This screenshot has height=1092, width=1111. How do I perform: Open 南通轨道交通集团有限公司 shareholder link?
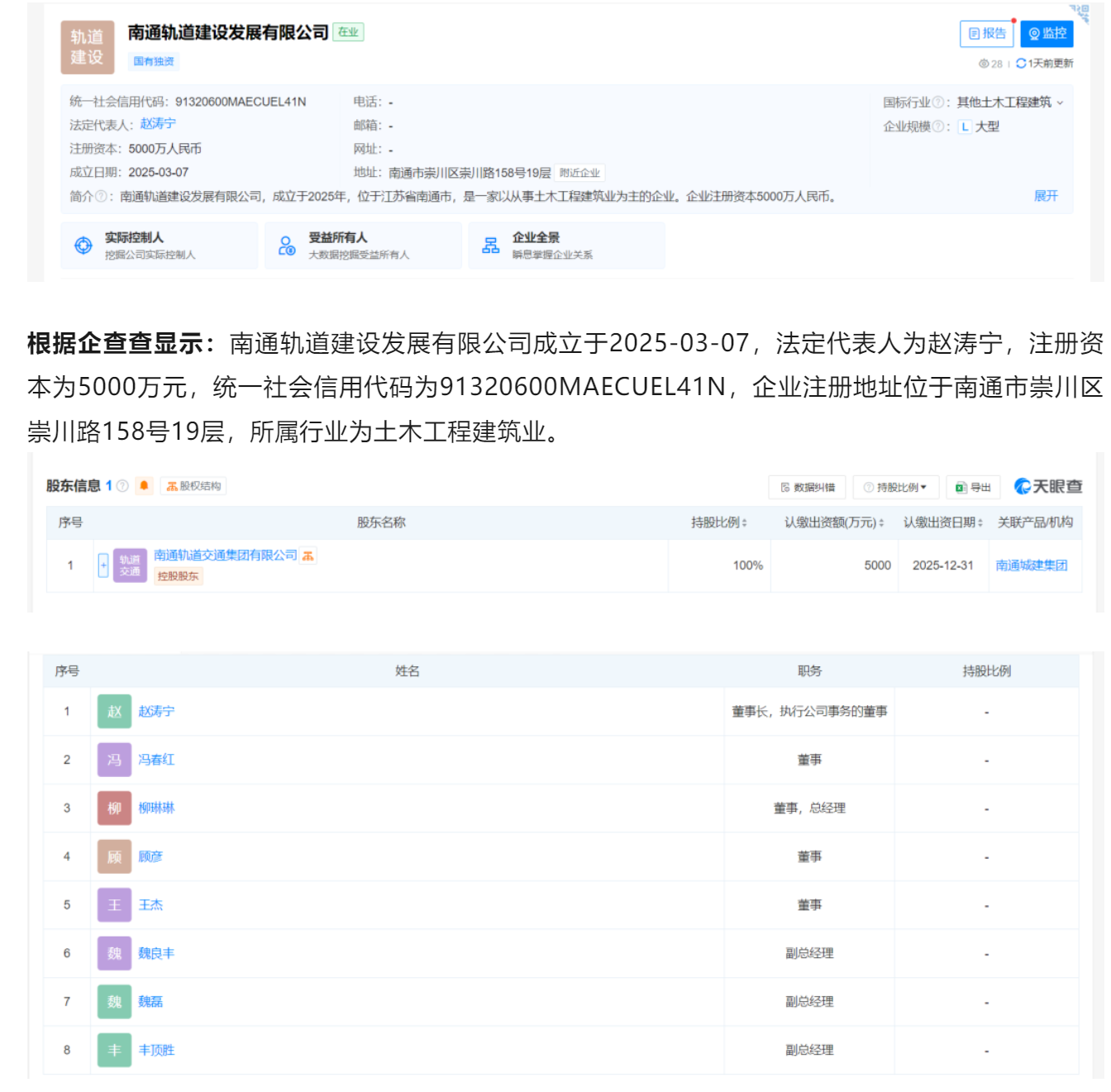pos(226,555)
